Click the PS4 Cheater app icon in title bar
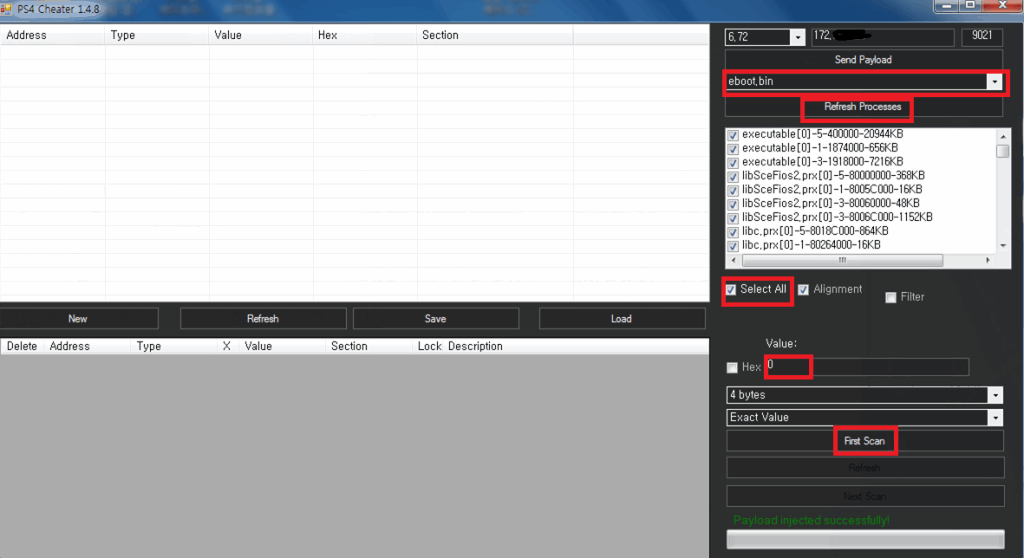 [7, 9]
